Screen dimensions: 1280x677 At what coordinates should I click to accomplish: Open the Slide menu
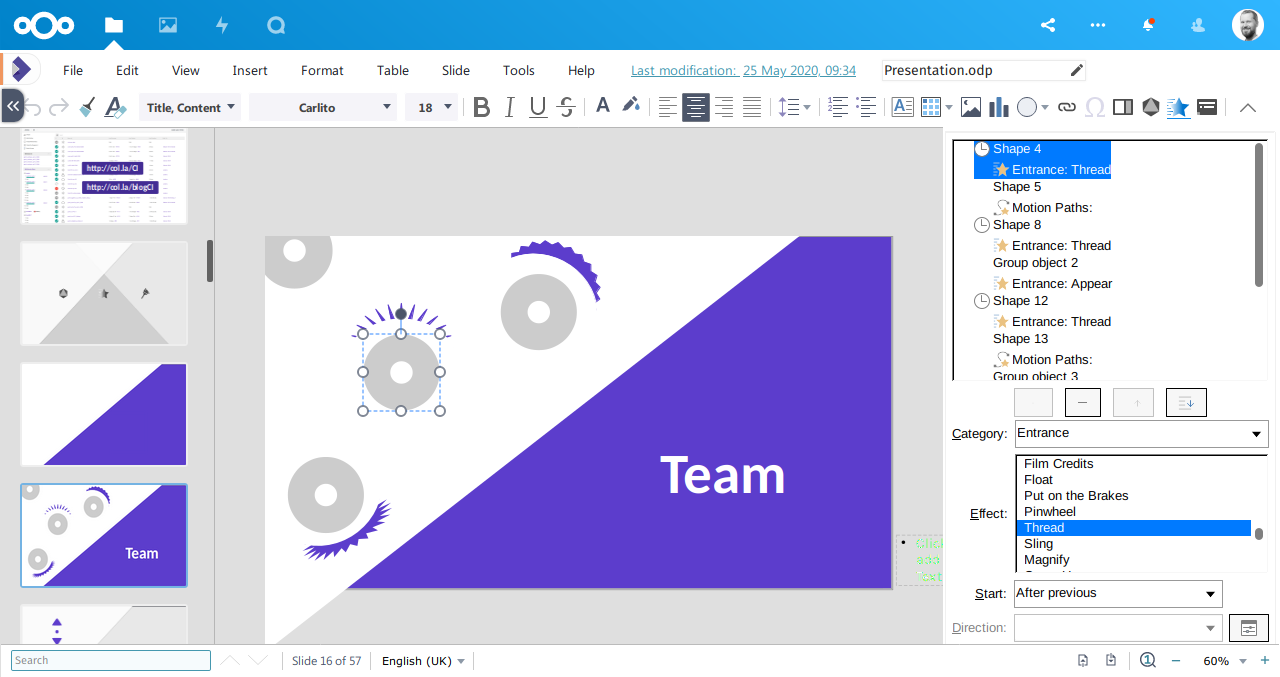(455, 70)
